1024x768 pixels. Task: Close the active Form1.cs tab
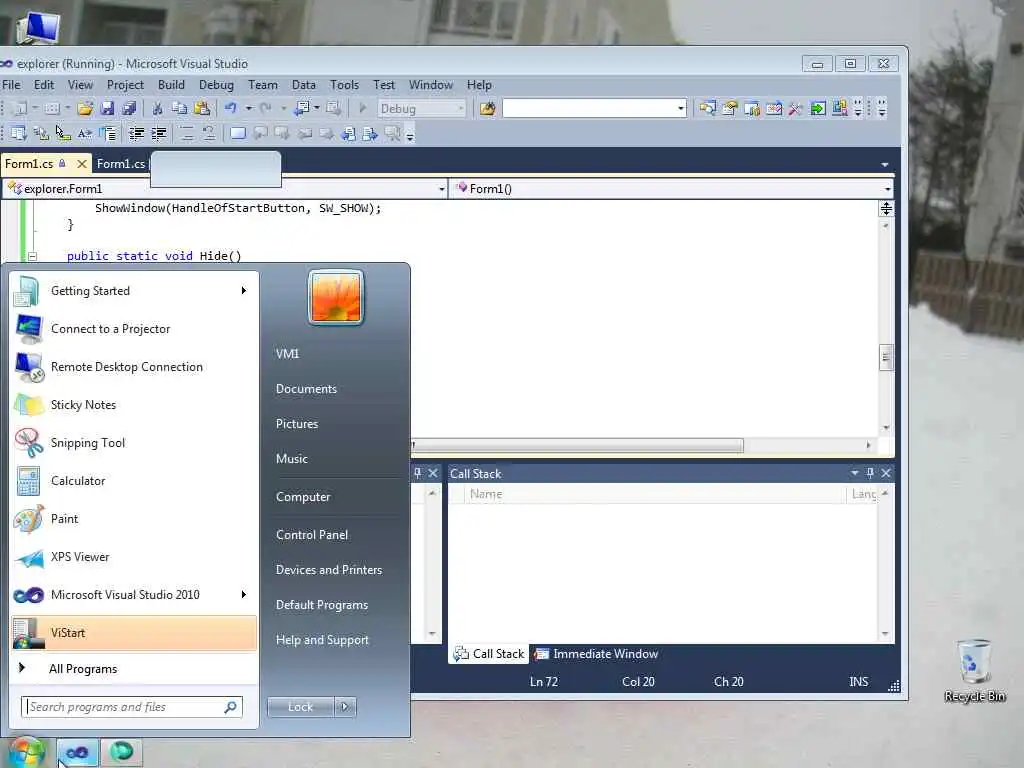(x=82, y=164)
